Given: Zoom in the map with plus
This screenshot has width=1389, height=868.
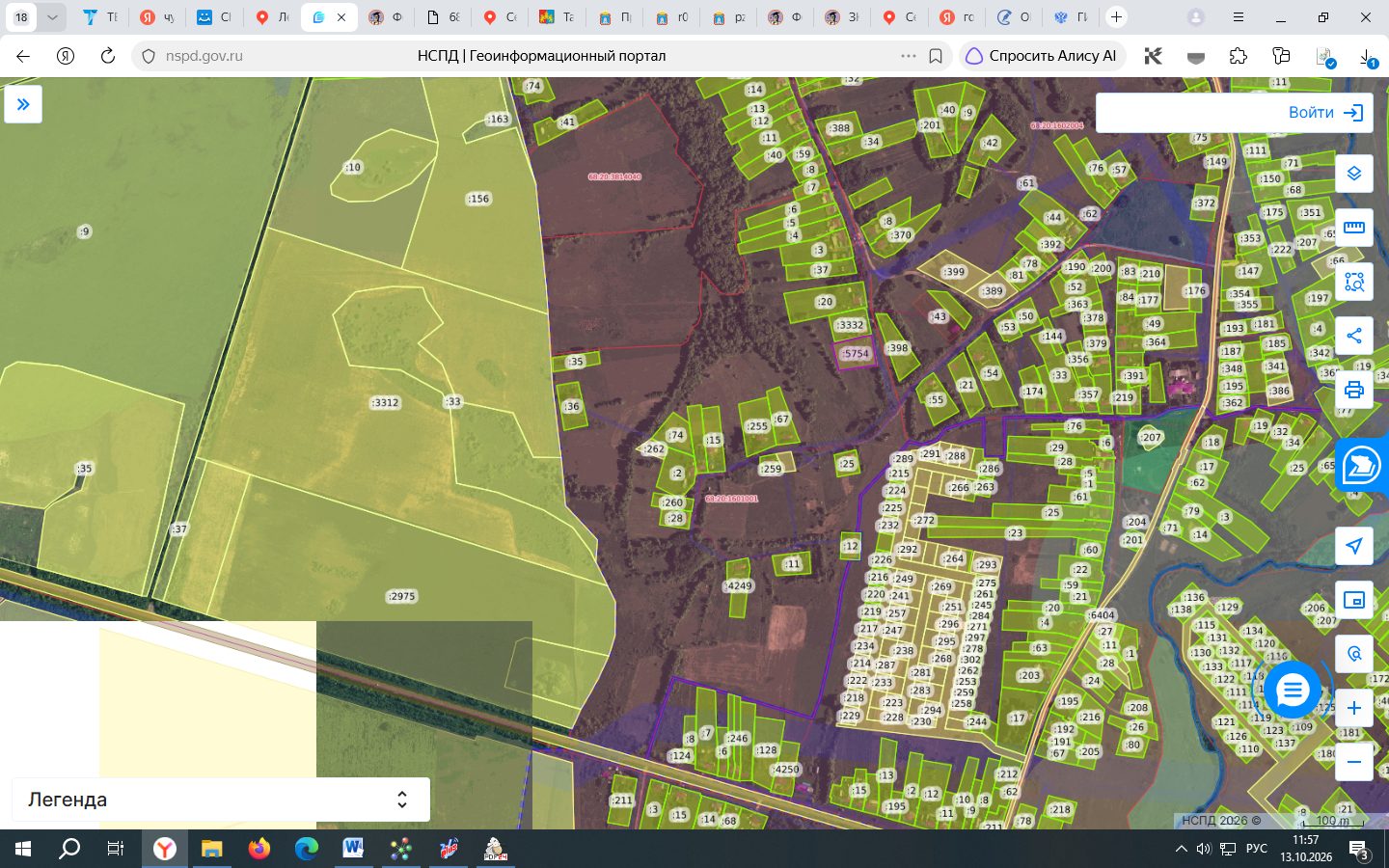Looking at the screenshot, I should coord(1353,708).
